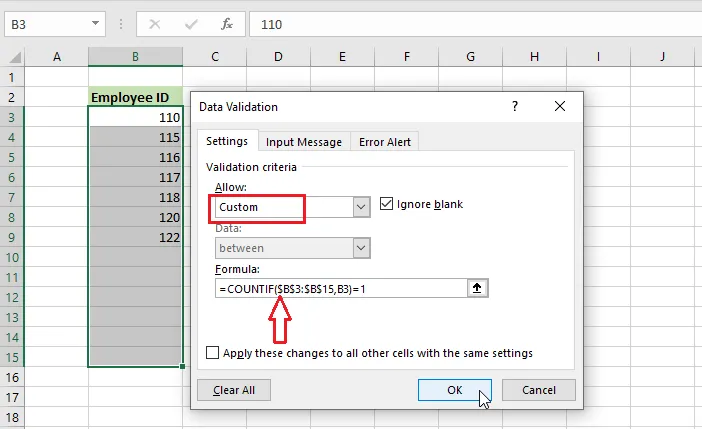Open the Allow dropdown showing Custom
702x429 pixels.
tap(361, 207)
